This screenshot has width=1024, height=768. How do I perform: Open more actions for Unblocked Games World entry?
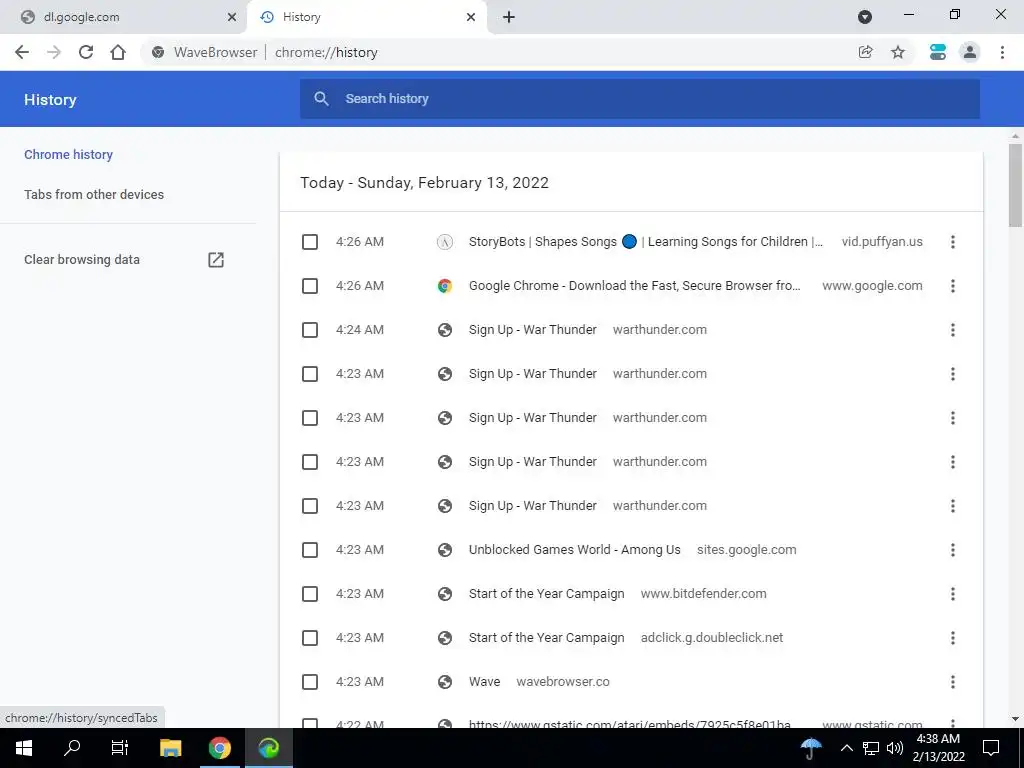(953, 551)
